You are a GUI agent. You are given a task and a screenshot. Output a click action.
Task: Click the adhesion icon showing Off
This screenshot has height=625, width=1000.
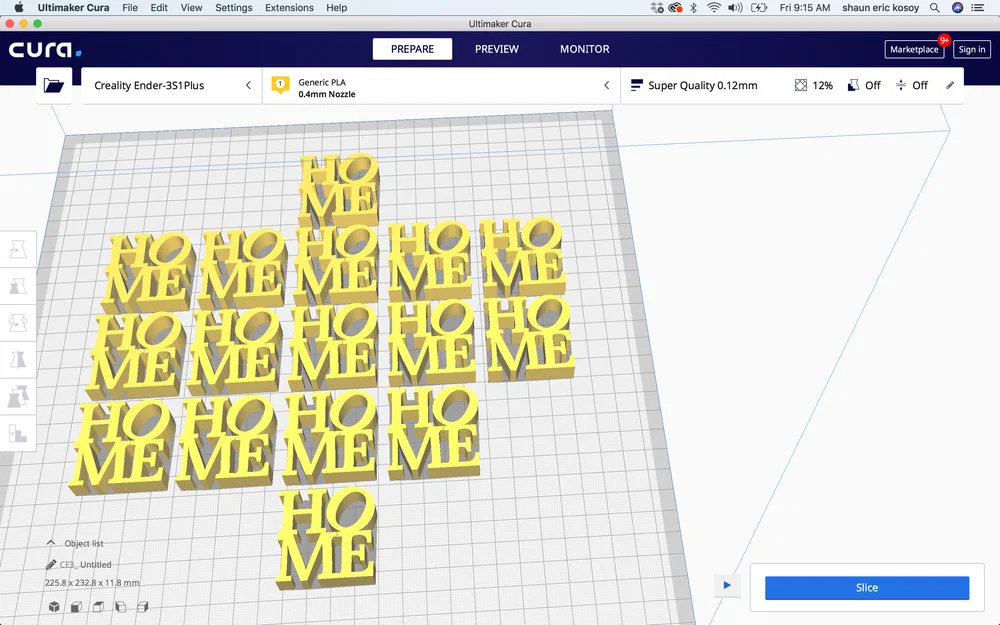901,85
